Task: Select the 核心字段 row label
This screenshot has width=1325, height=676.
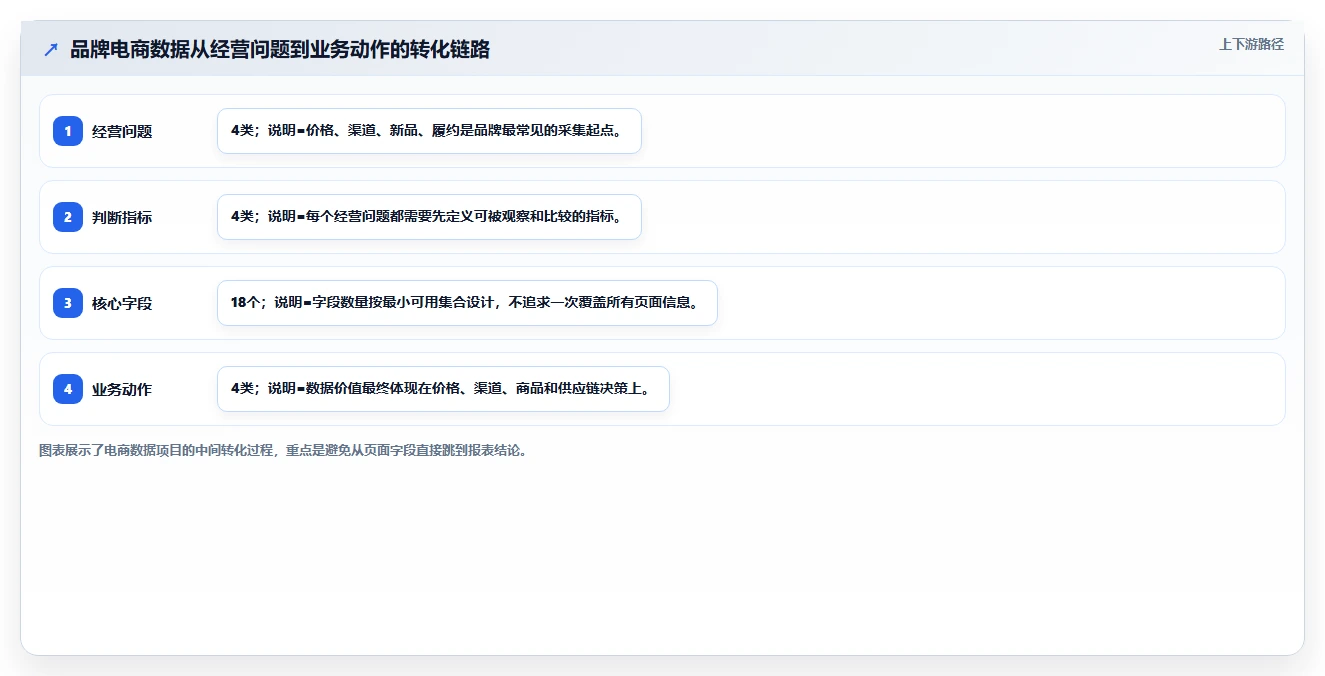Action: click(122, 303)
